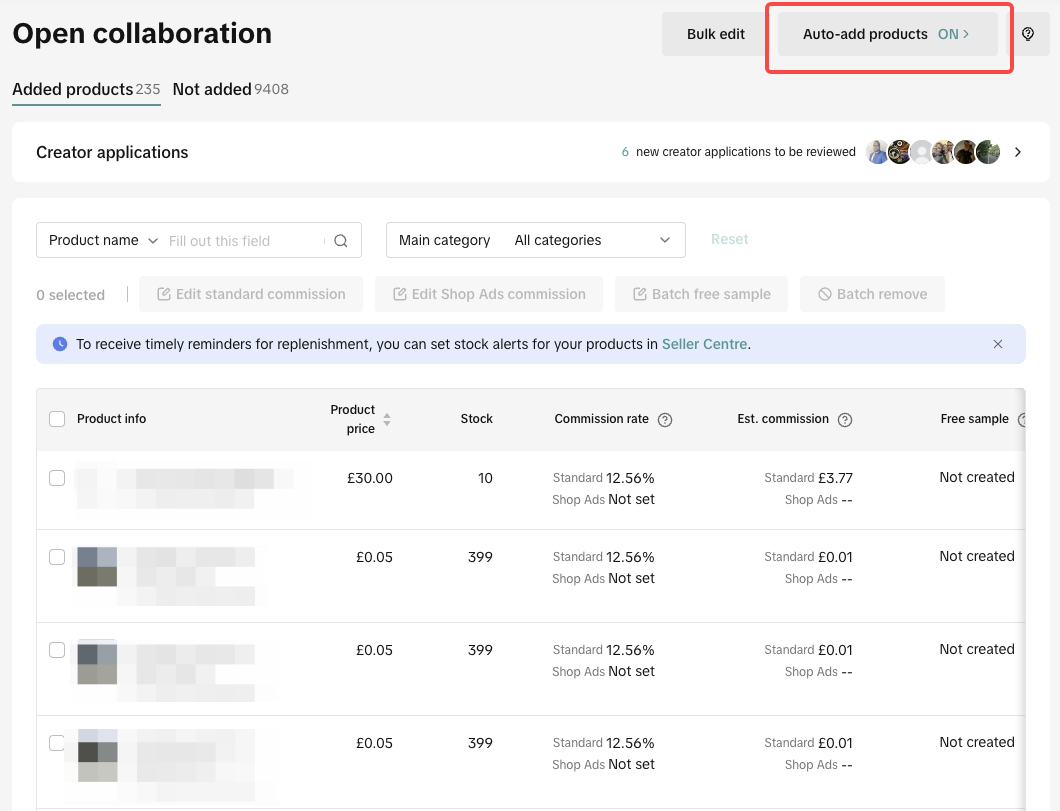1060x811 pixels.
Task: Open the Product name search type dropdown
Action: (103, 241)
